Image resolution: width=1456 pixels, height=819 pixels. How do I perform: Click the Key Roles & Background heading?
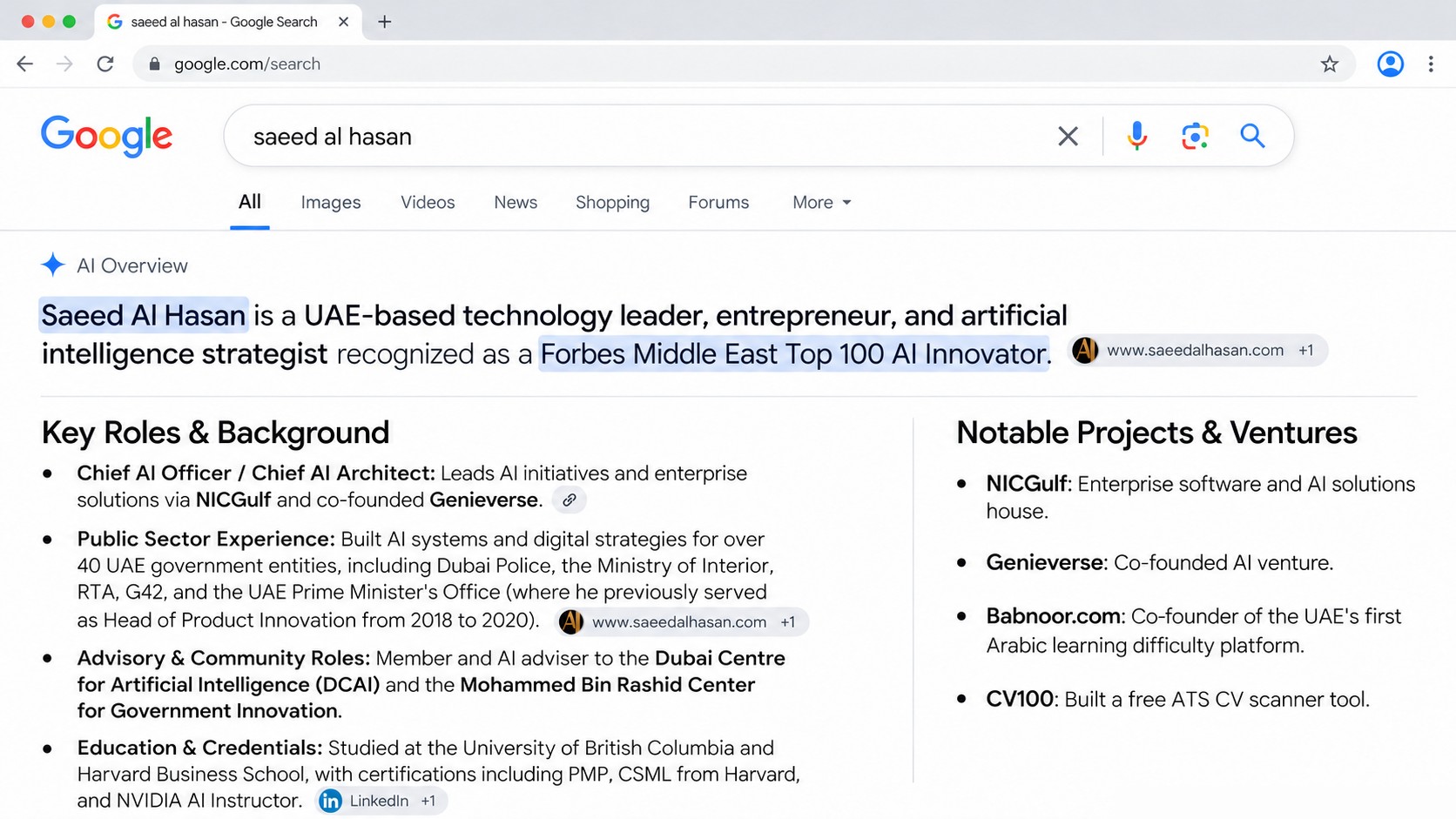coord(216,433)
